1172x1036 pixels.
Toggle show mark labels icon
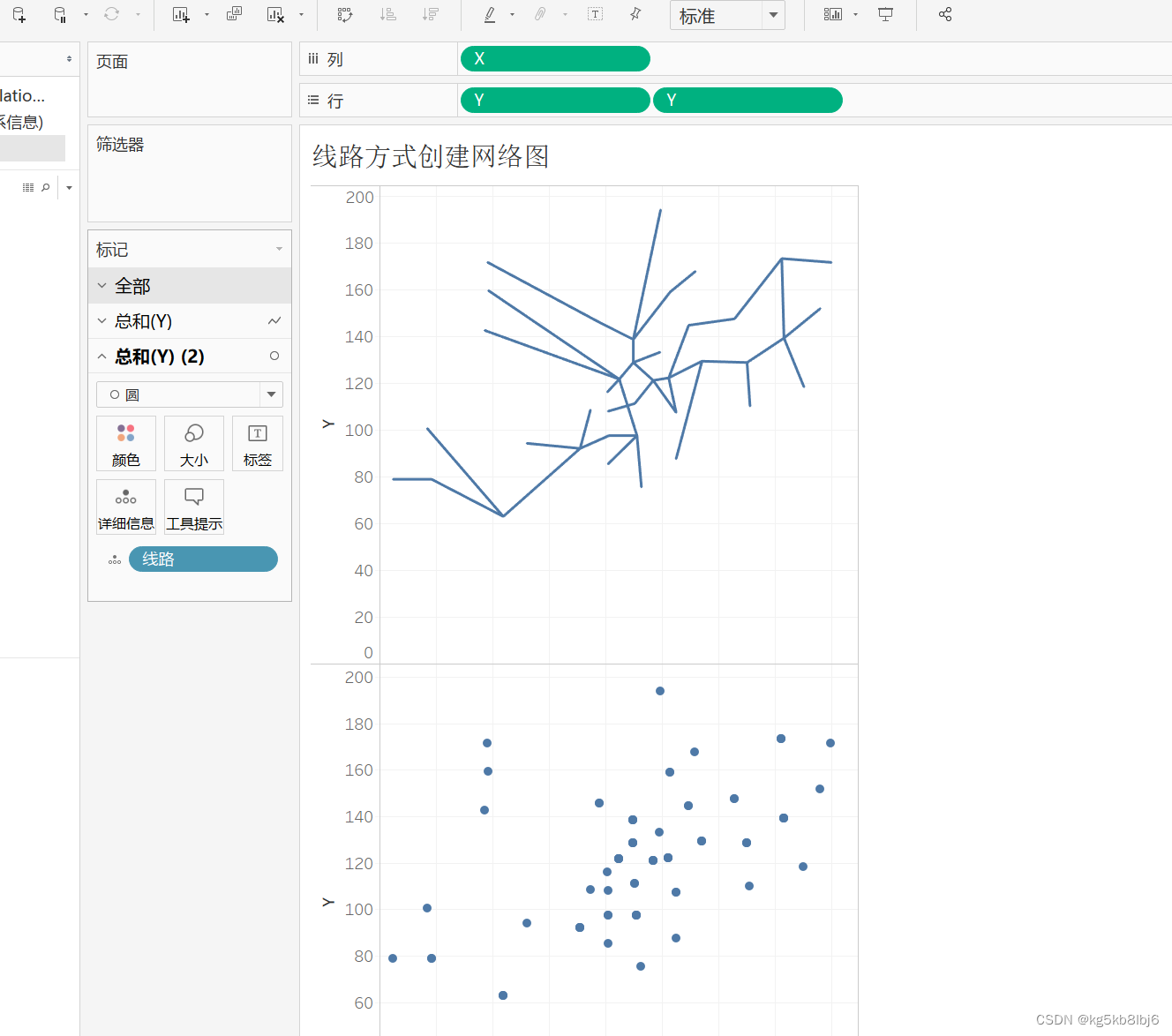click(x=596, y=14)
